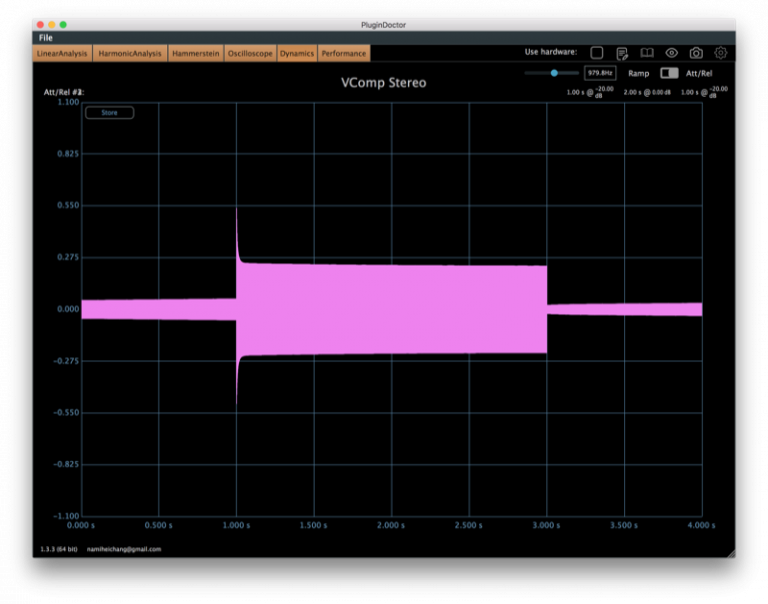Viewport: 768px width, 604px height.
Task: Enable the Use hardware checkbox
Action: (x=597, y=53)
